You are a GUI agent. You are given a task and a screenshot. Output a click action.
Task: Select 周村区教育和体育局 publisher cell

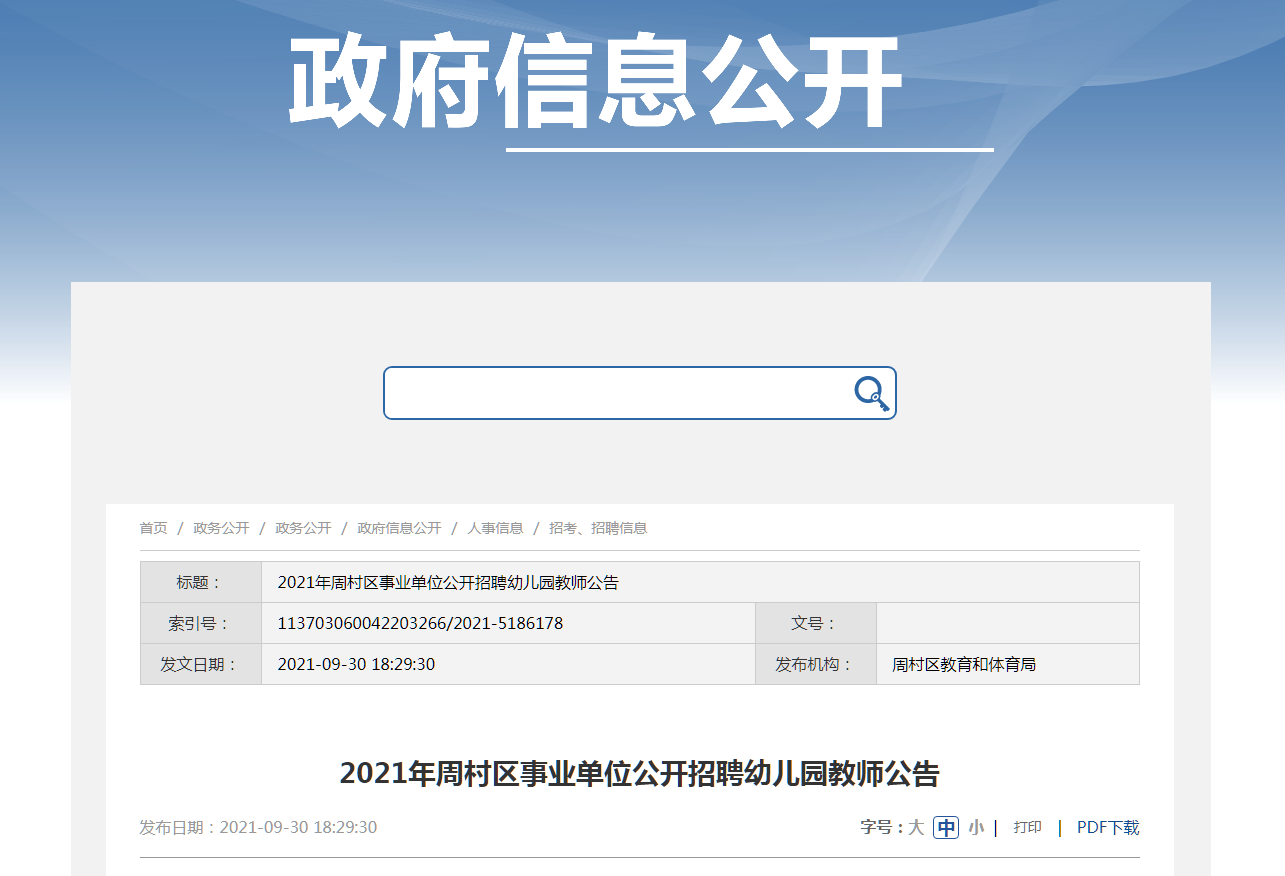[1008, 664]
